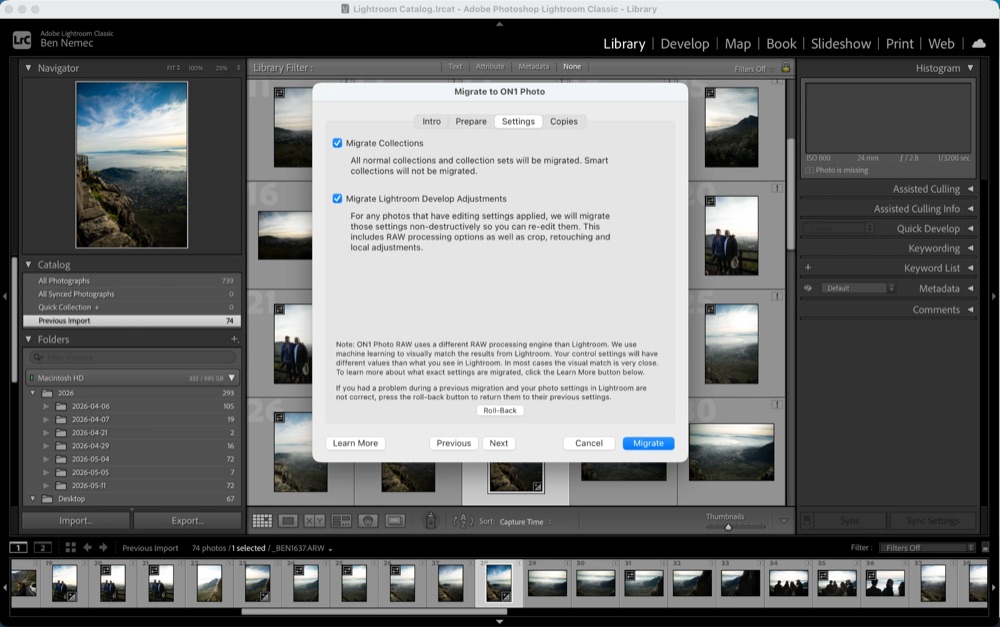Select the Prepare tab in dialog
Screen dimensions: 1000x627
point(471,121)
